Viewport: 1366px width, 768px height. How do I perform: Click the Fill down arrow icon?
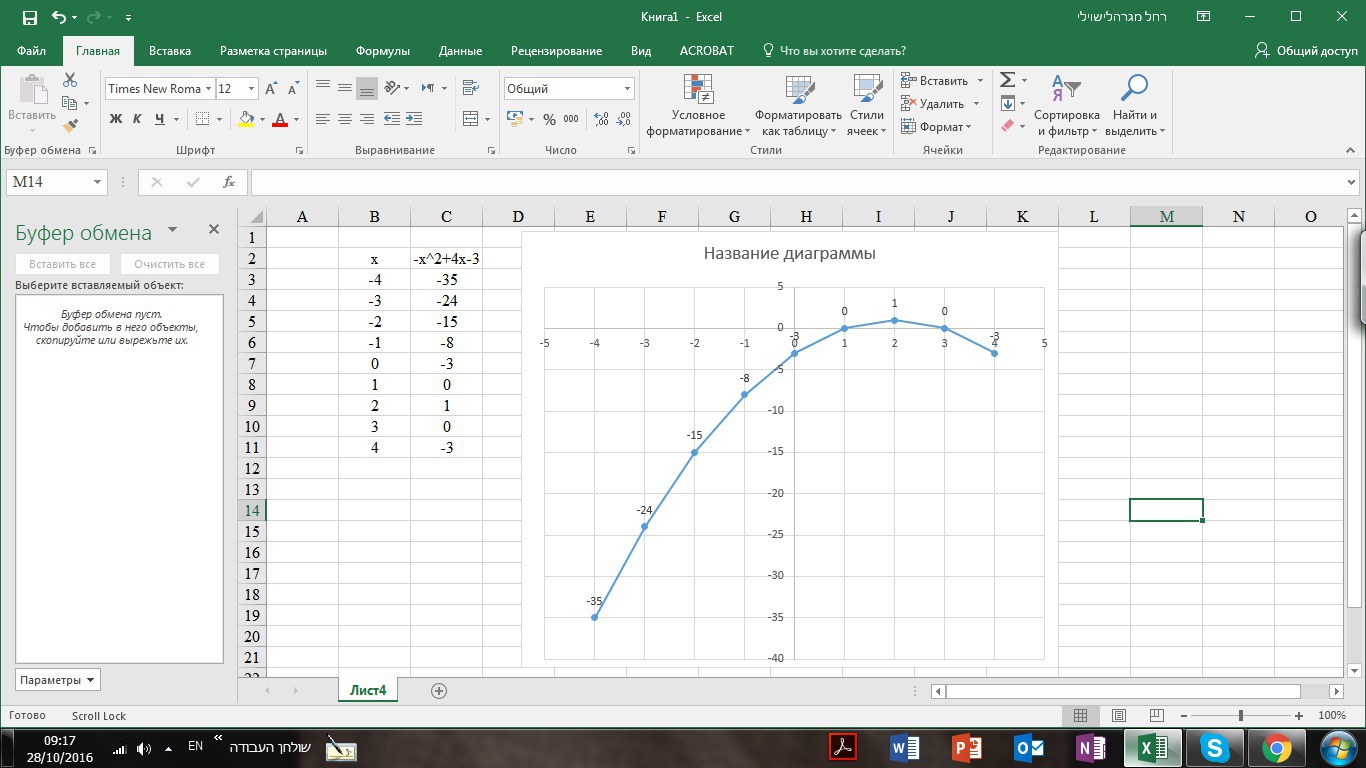tap(1007, 103)
